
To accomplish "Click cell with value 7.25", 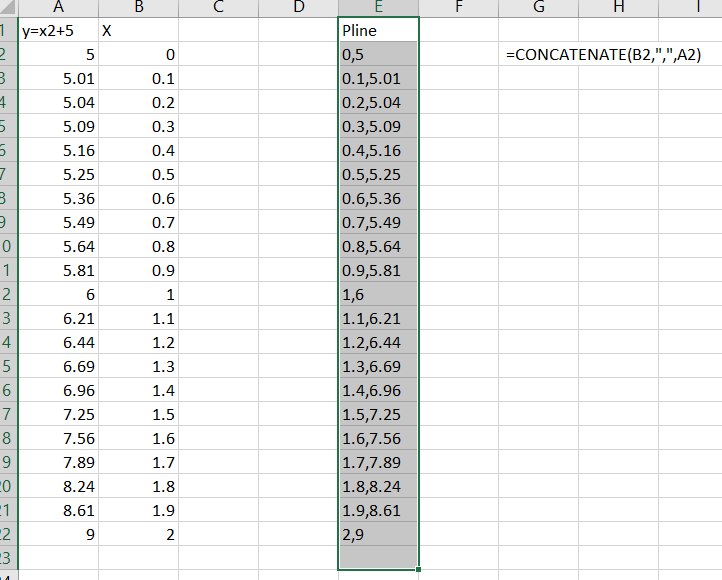I will 58,414.
